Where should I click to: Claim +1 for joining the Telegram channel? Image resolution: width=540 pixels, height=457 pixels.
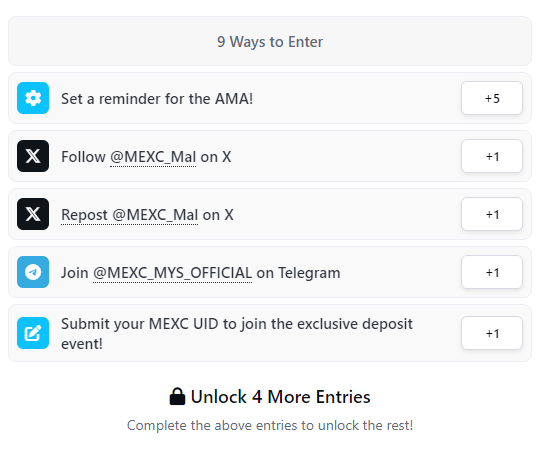pyautogui.click(x=492, y=272)
